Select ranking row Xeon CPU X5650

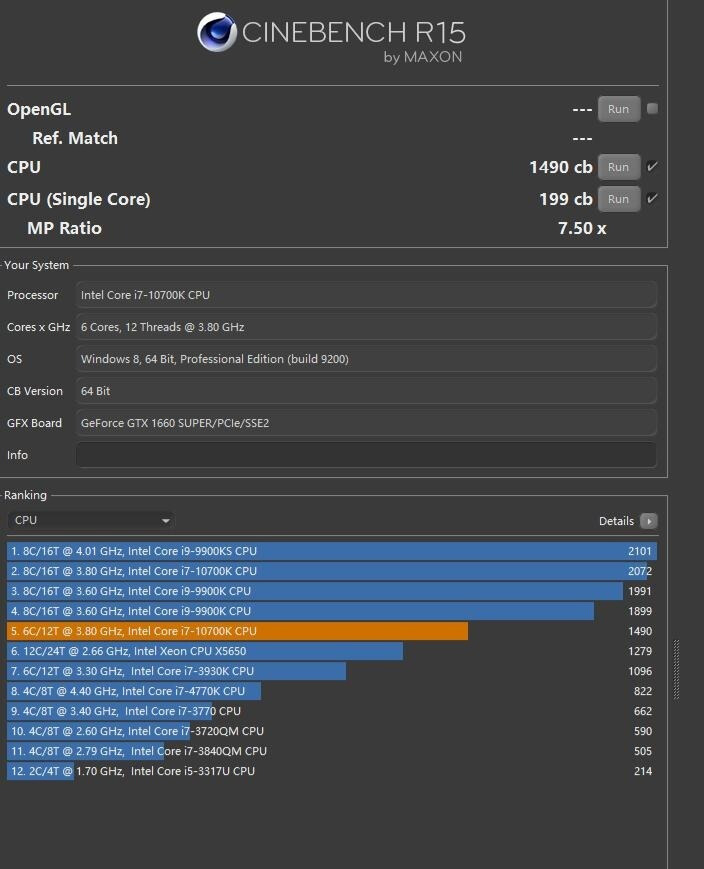coord(331,651)
